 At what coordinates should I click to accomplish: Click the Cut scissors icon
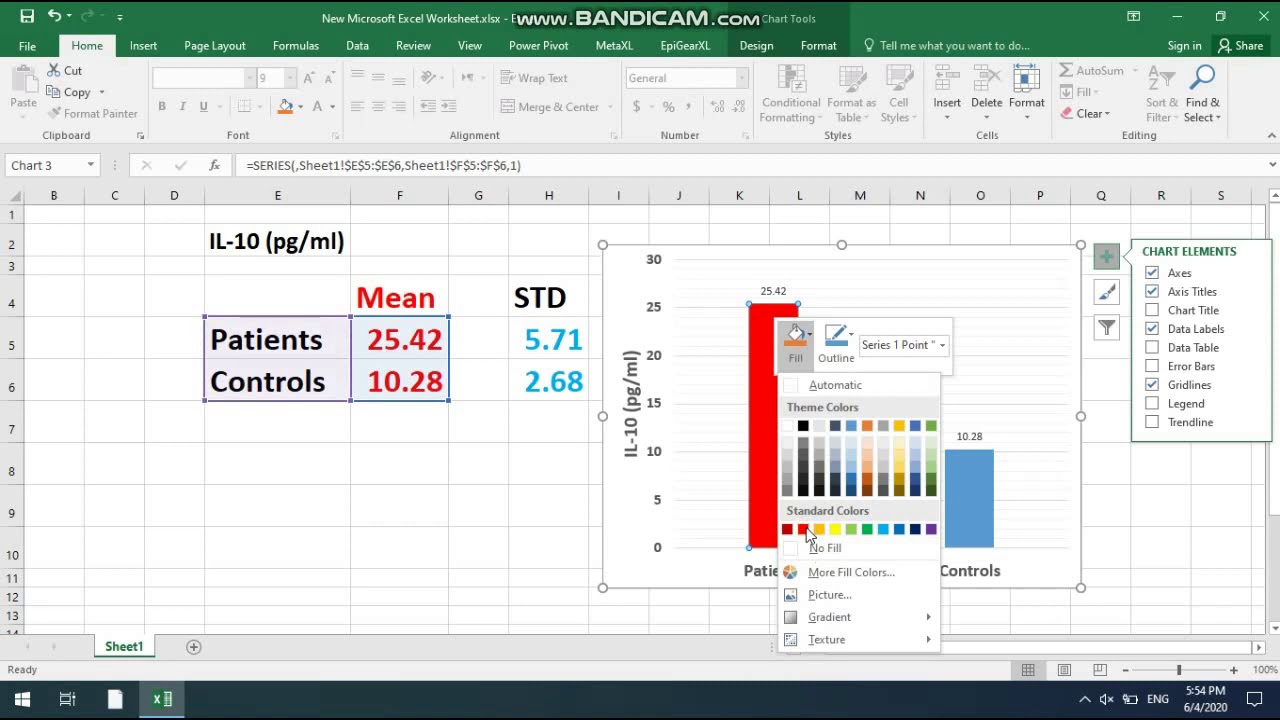pos(52,71)
